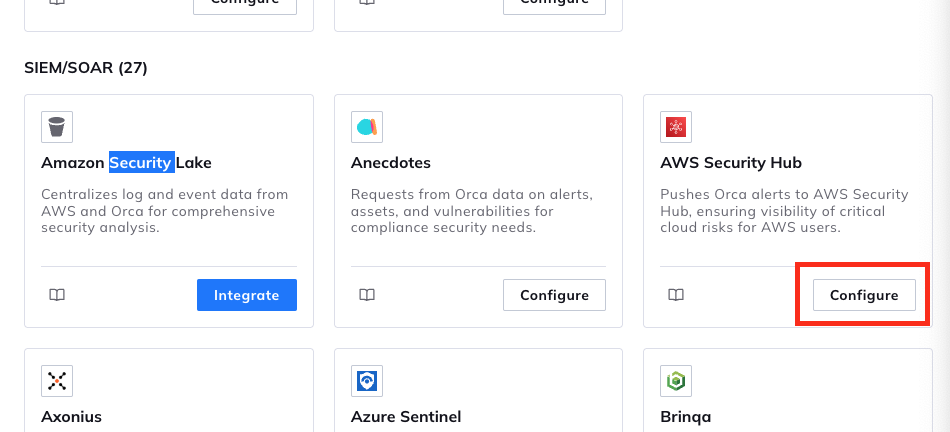Click the Amazon Security Lake bucket icon
Image resolution: width=950 pixels, height=432 pixels.
(57, 127)
